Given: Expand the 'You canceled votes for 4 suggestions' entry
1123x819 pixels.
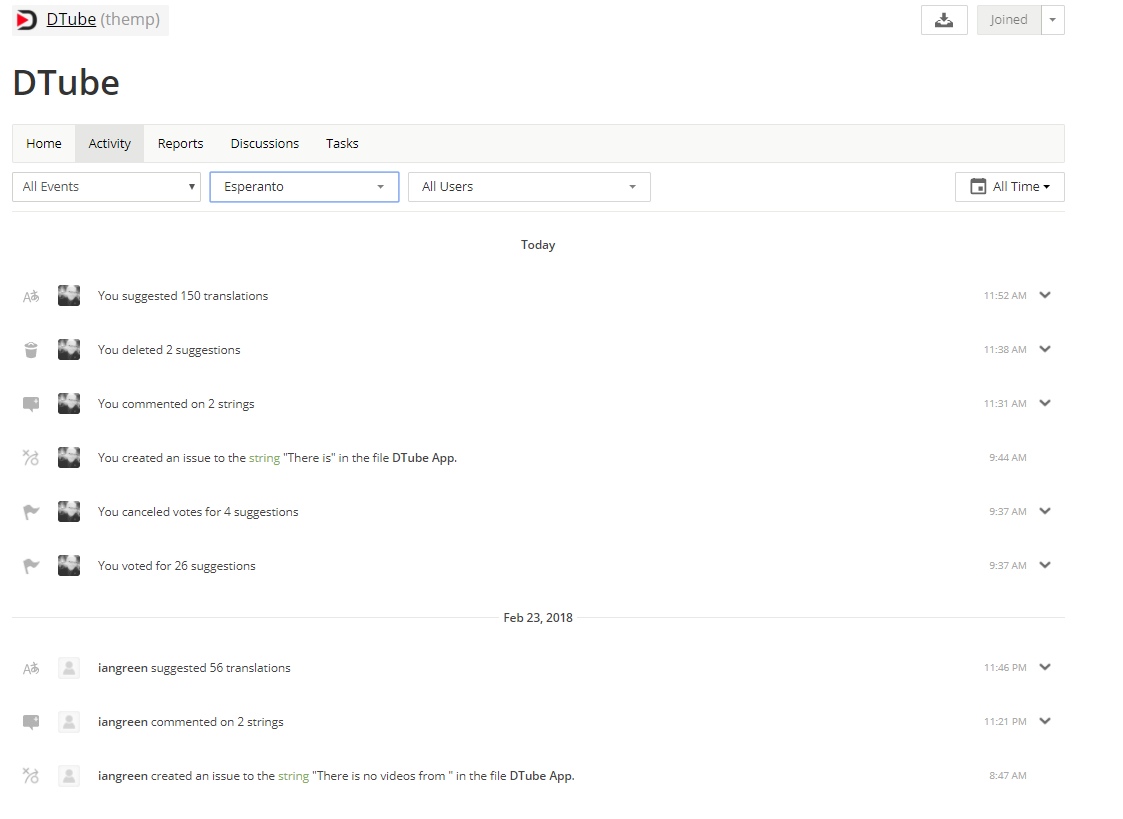Looking at the screenshot, I should coord(1045,511).
